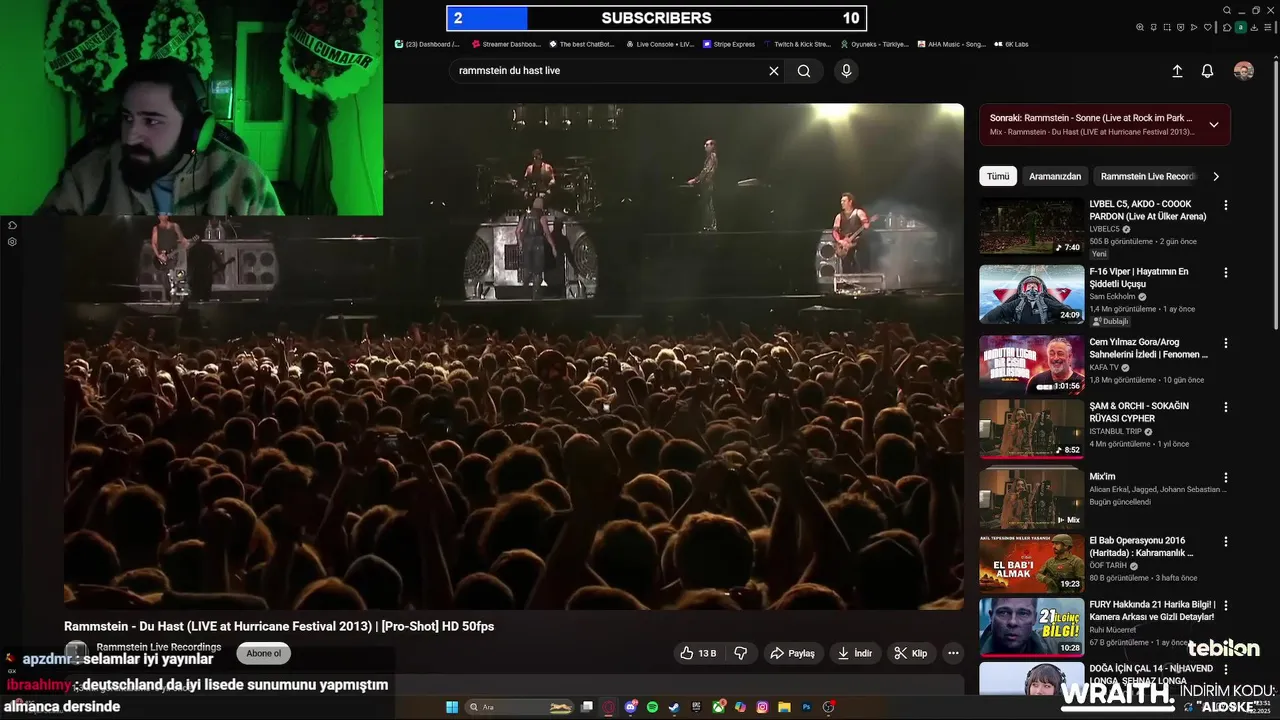Subscribe with Abone ol button

264,653
